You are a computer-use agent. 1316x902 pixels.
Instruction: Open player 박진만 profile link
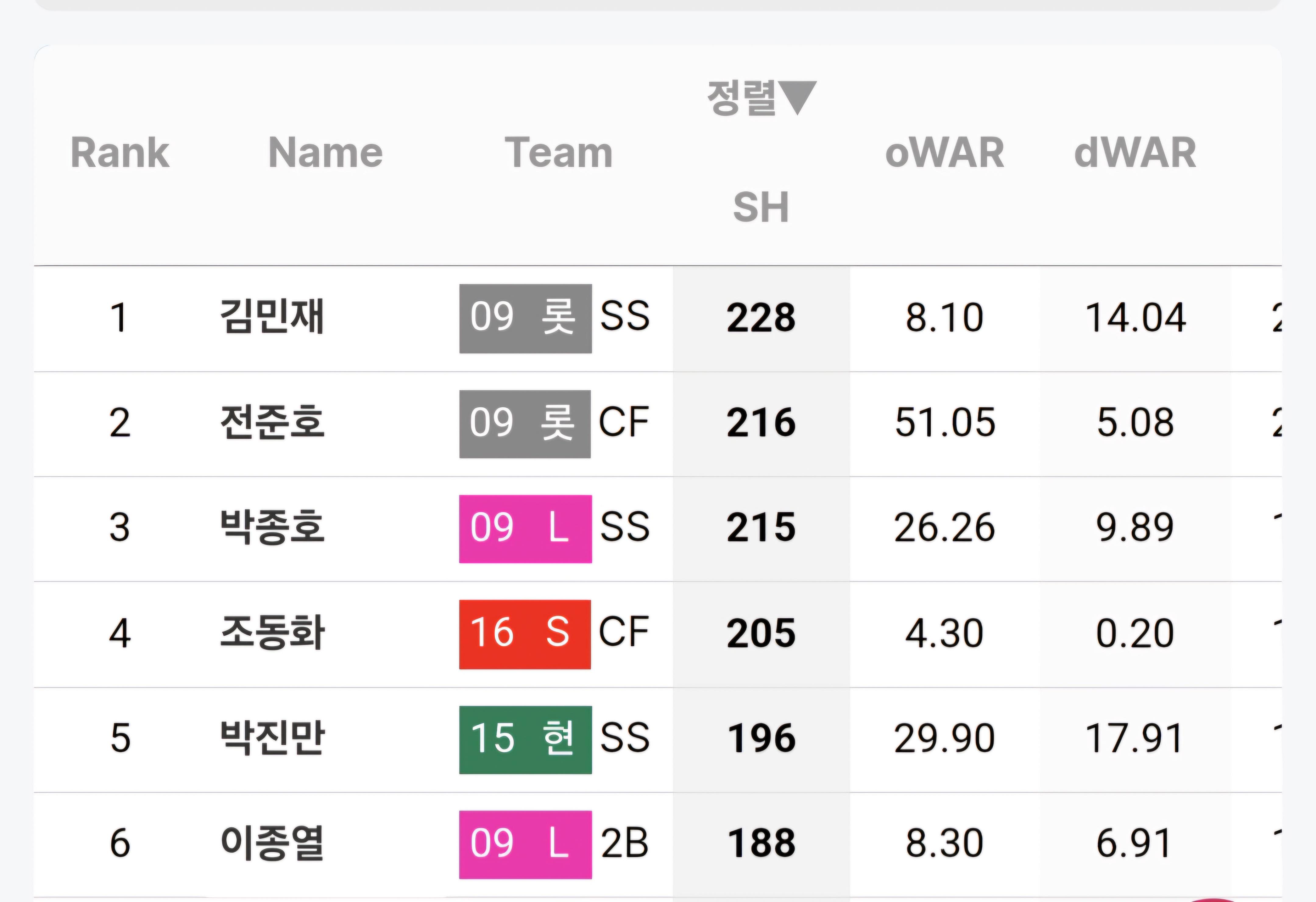click(x=272, y=738)
